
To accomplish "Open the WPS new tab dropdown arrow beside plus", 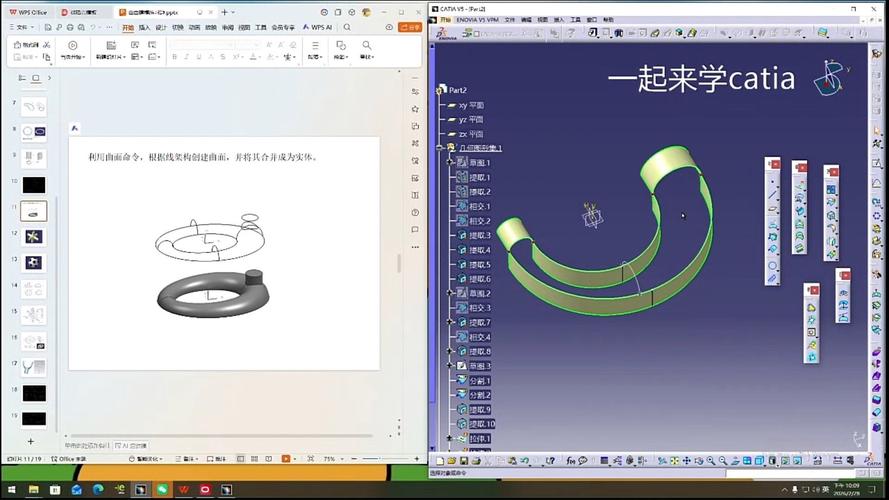I will click(233, 12).
